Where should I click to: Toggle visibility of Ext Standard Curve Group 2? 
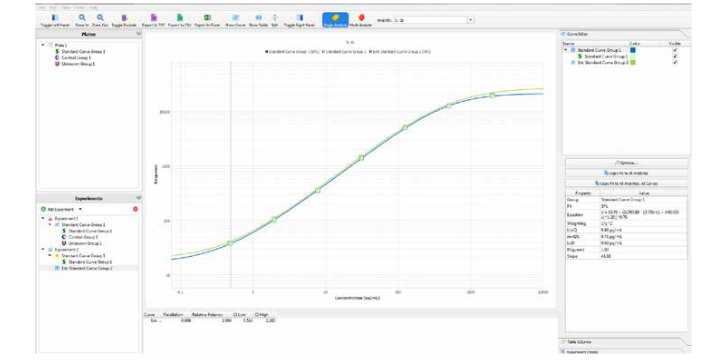[675, 62]
